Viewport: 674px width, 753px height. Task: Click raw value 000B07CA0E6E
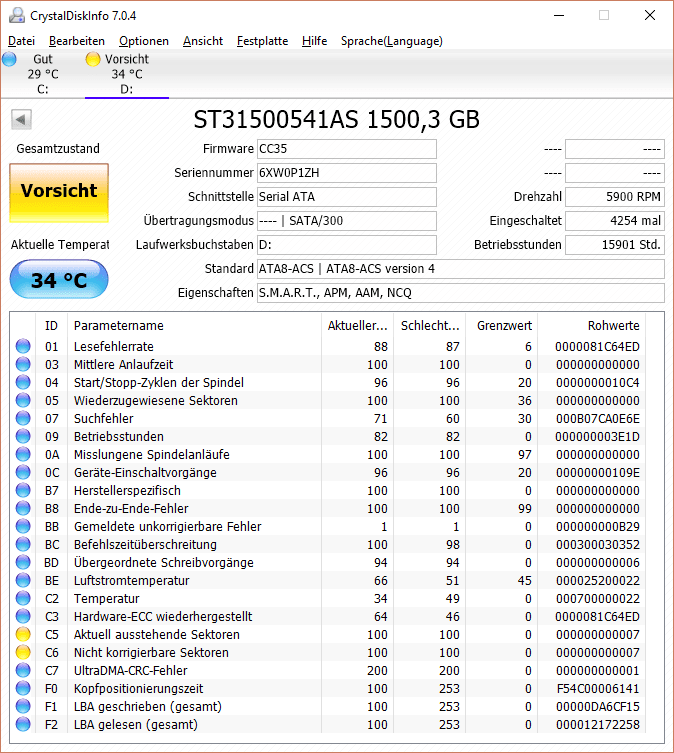pos(598,419)
